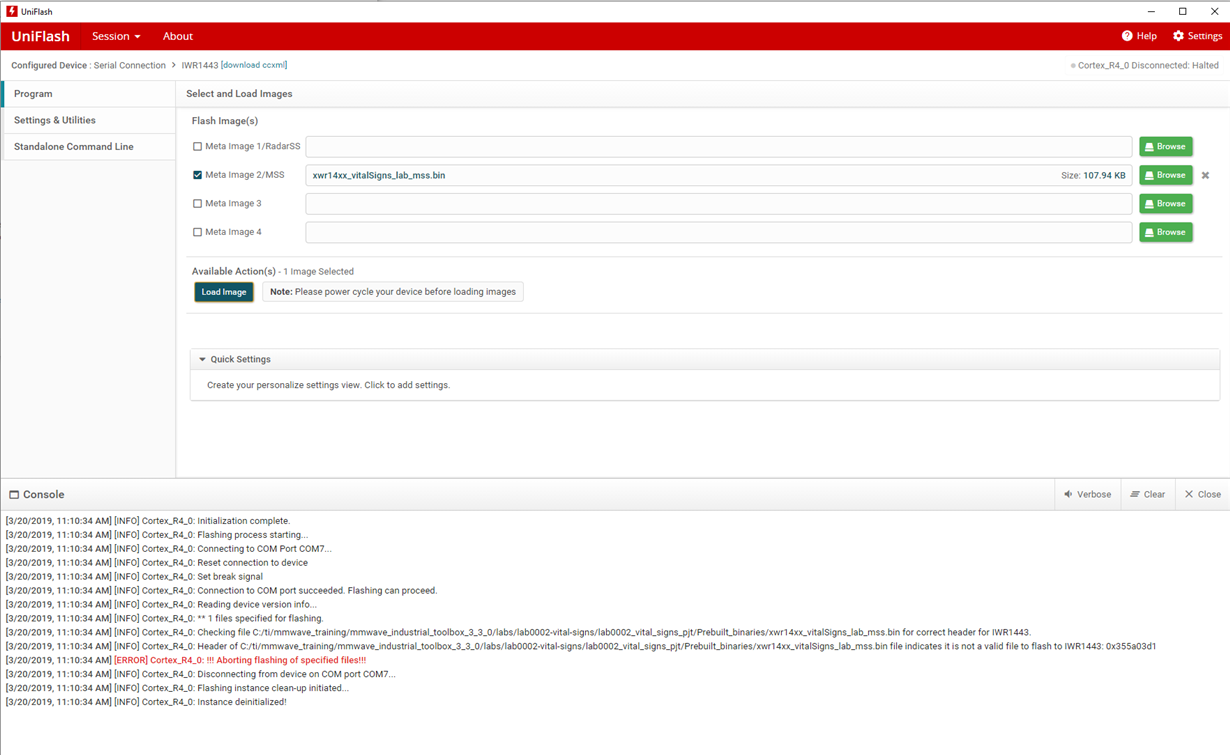Image resolution: width=1230 pixels, height=755 pixels.
Task: Uncheck the Meta Image 2/MSS checkbox
Action: tap(197, 175)
